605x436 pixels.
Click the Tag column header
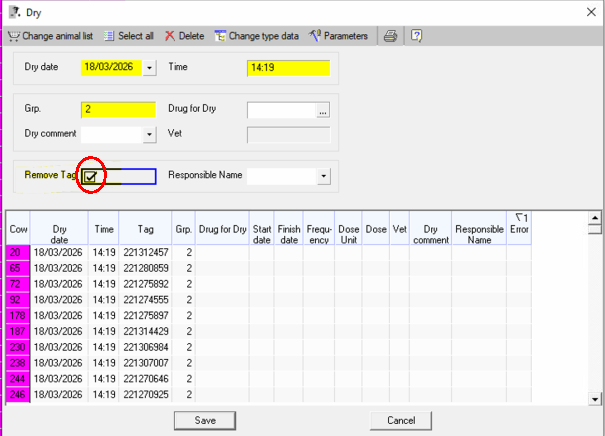pos(145,228)
